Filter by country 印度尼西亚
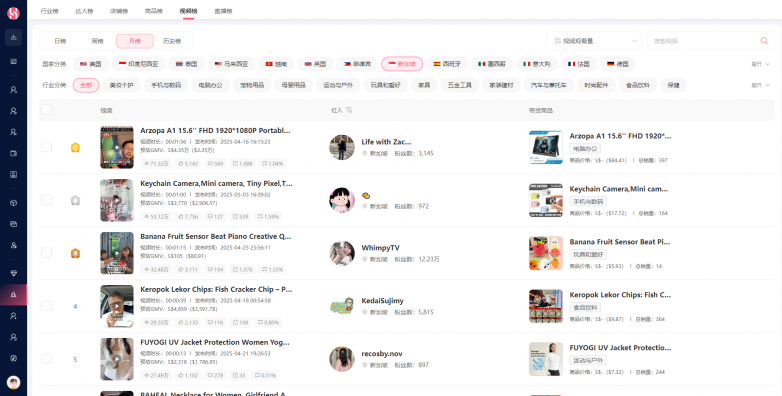 [138, 64]
